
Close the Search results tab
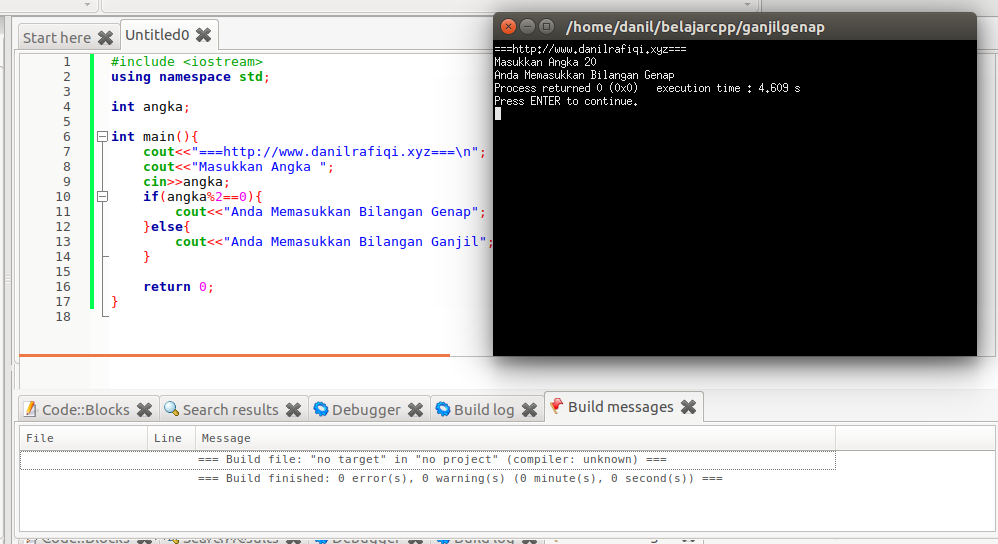pyautogui.click(x=293, y=410)
